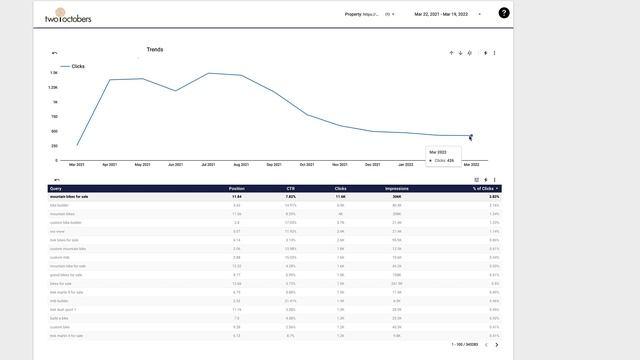Select the 'gravel bikes for sale' query row
The height and width of the screenshot is (360, 640).
pyautogui.click(x=275, y=275)
